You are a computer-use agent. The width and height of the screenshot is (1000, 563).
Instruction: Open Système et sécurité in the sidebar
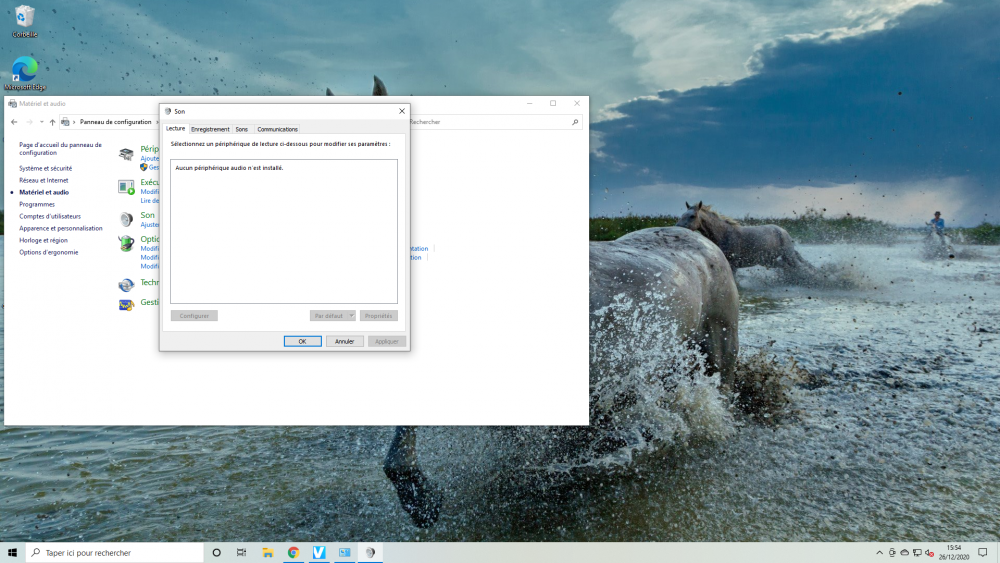(x=45, y=168)
